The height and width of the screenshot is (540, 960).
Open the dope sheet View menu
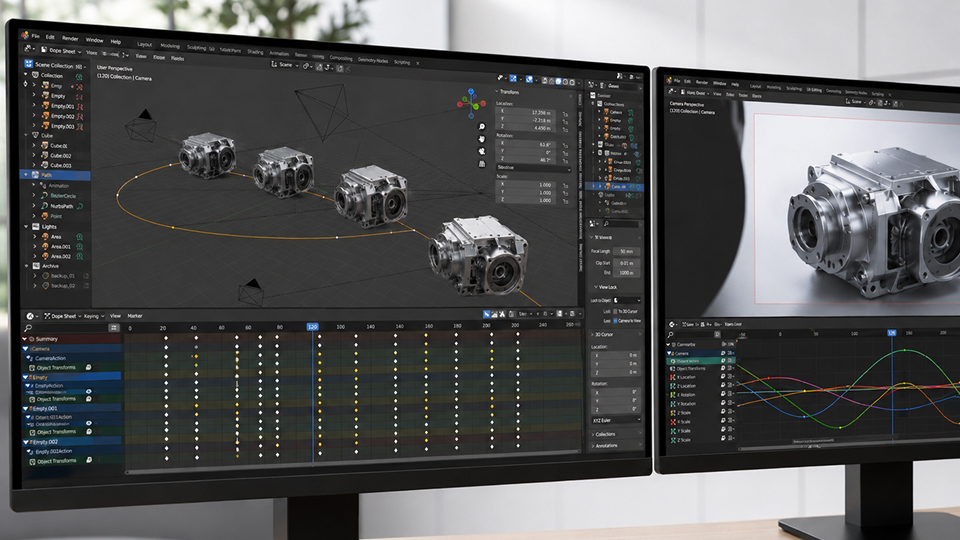pos(115,316)
